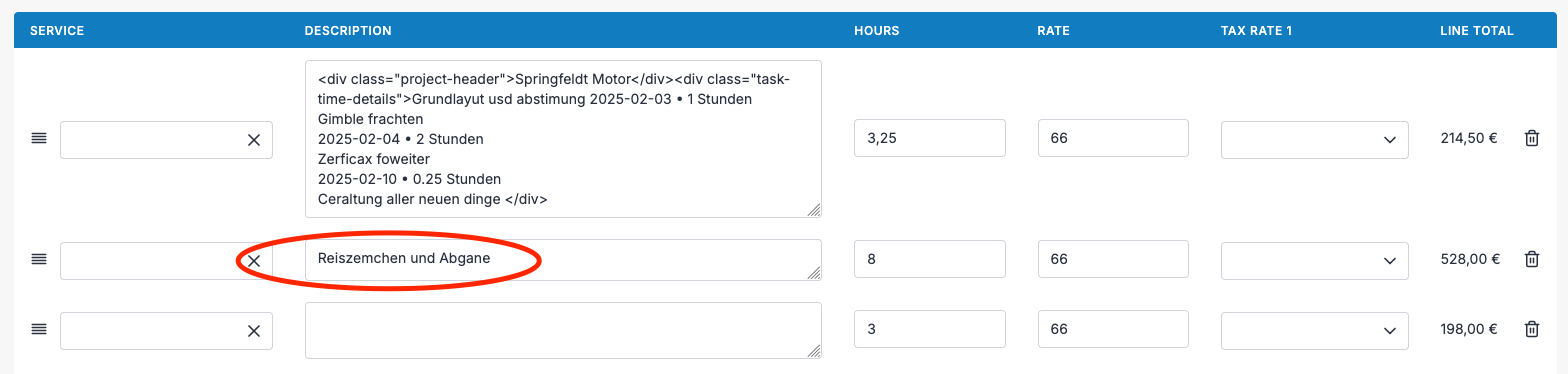Click resize grip of first description textarea
1568x374 pixels.
point(814,210)
